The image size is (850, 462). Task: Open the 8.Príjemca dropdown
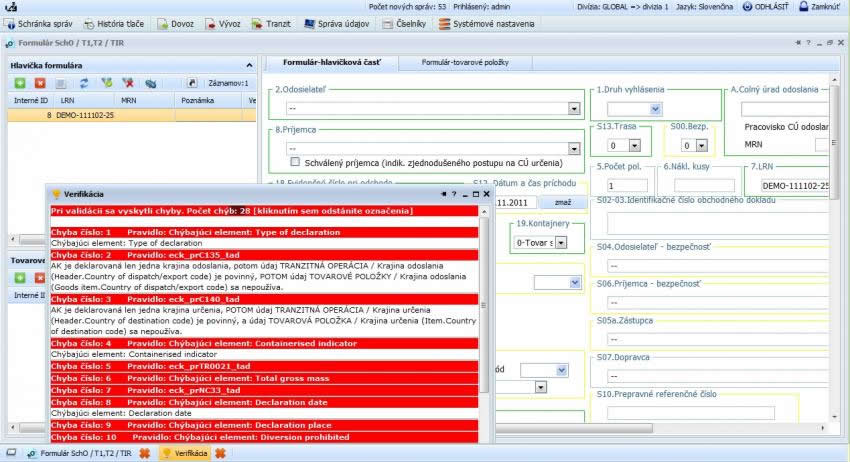click(574, 148)
